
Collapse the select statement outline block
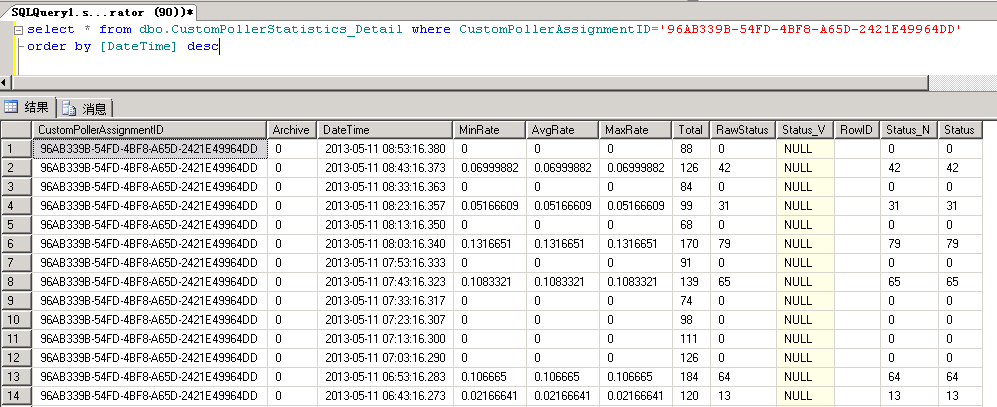click(x=18, y=30)
